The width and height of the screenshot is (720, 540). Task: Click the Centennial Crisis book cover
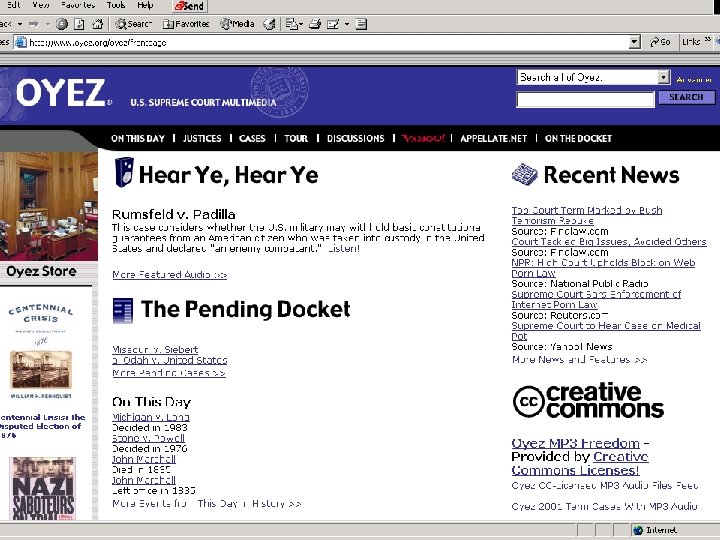pos(41,351)
